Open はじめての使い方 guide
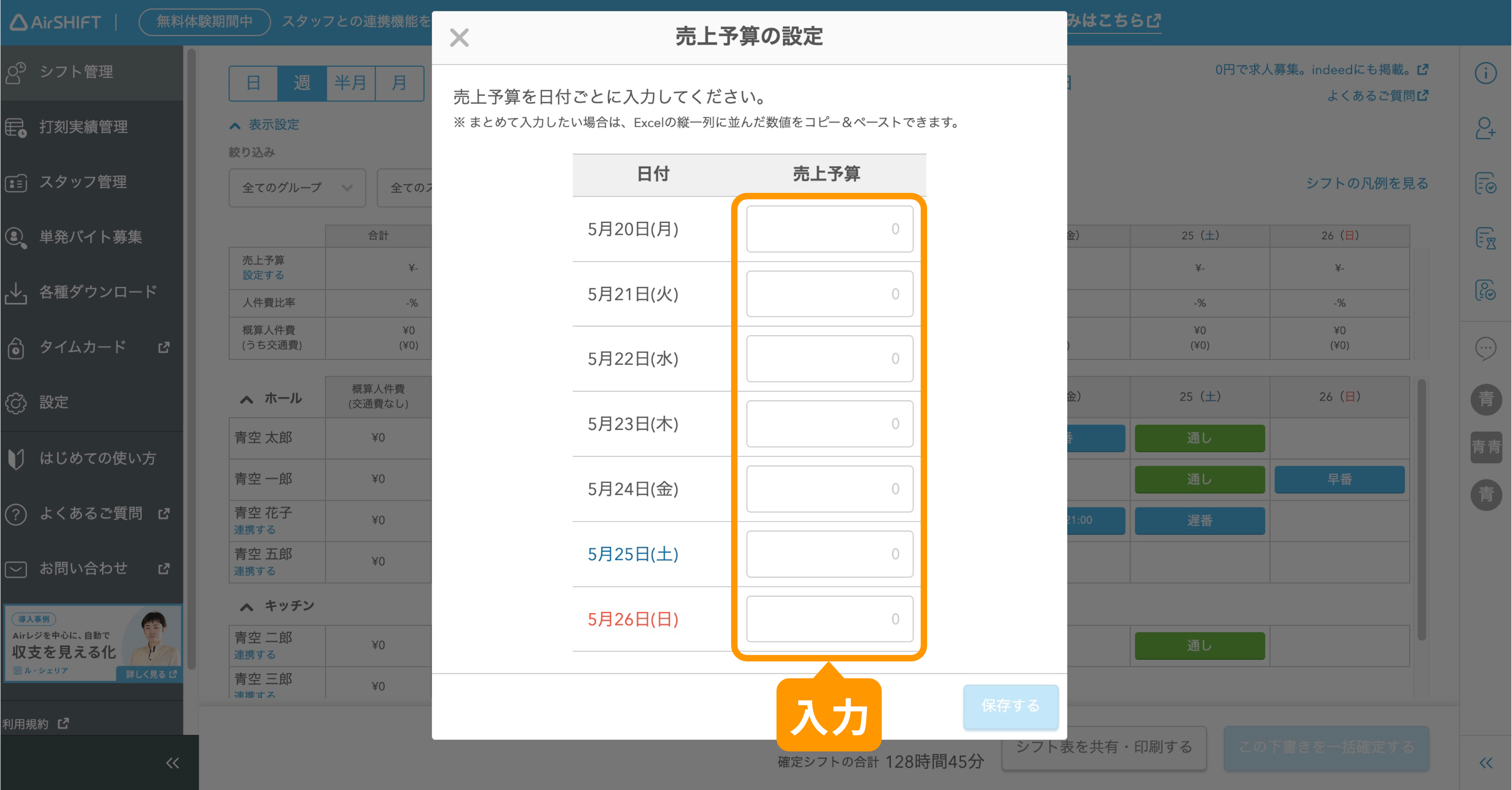The height and width of the screenshot is (790, 1512). [x=92, y=458]
